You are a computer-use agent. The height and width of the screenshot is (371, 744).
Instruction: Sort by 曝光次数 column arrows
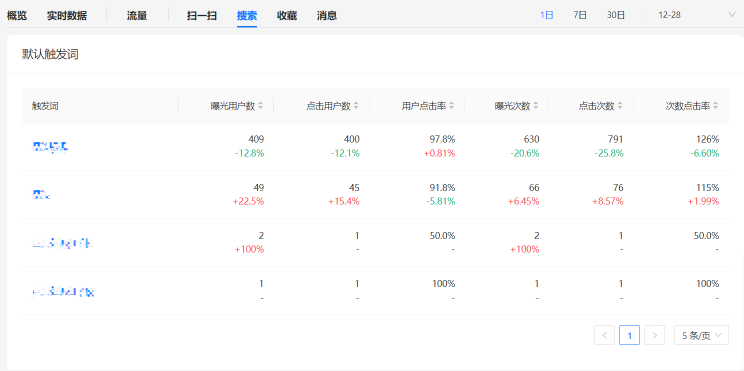[x=536, y=106]
